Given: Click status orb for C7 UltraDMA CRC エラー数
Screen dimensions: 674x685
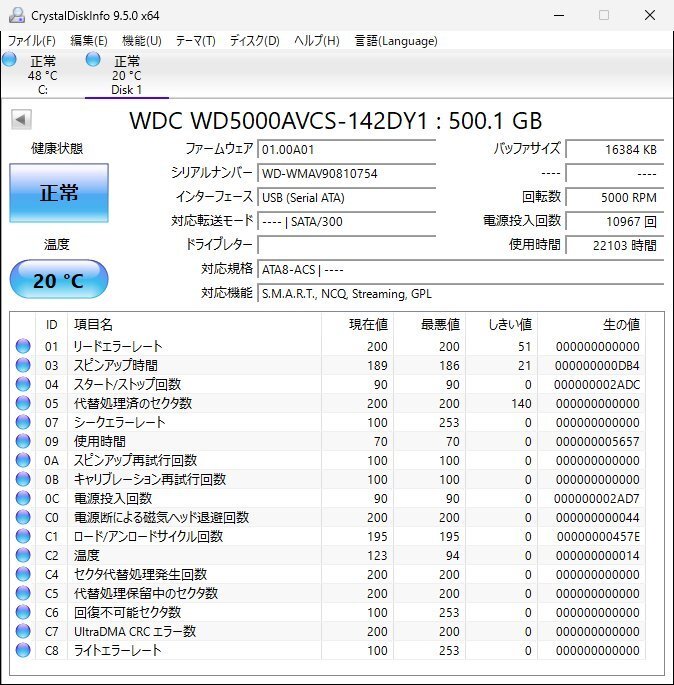Looking at the screenshot, I should [x=23, y=631].
